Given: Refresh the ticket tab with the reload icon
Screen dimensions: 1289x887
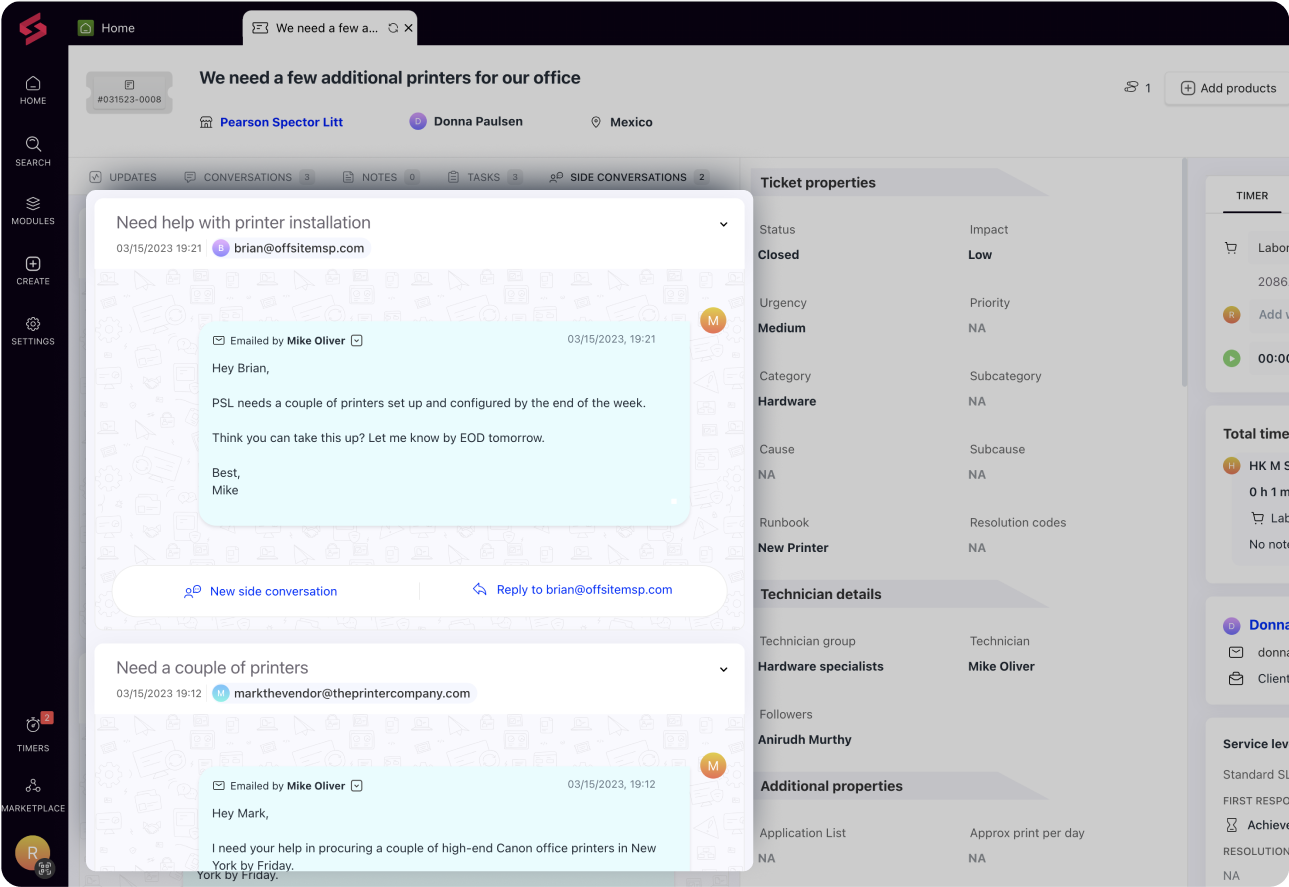Looking at the screenshot, I should point(392,27).
